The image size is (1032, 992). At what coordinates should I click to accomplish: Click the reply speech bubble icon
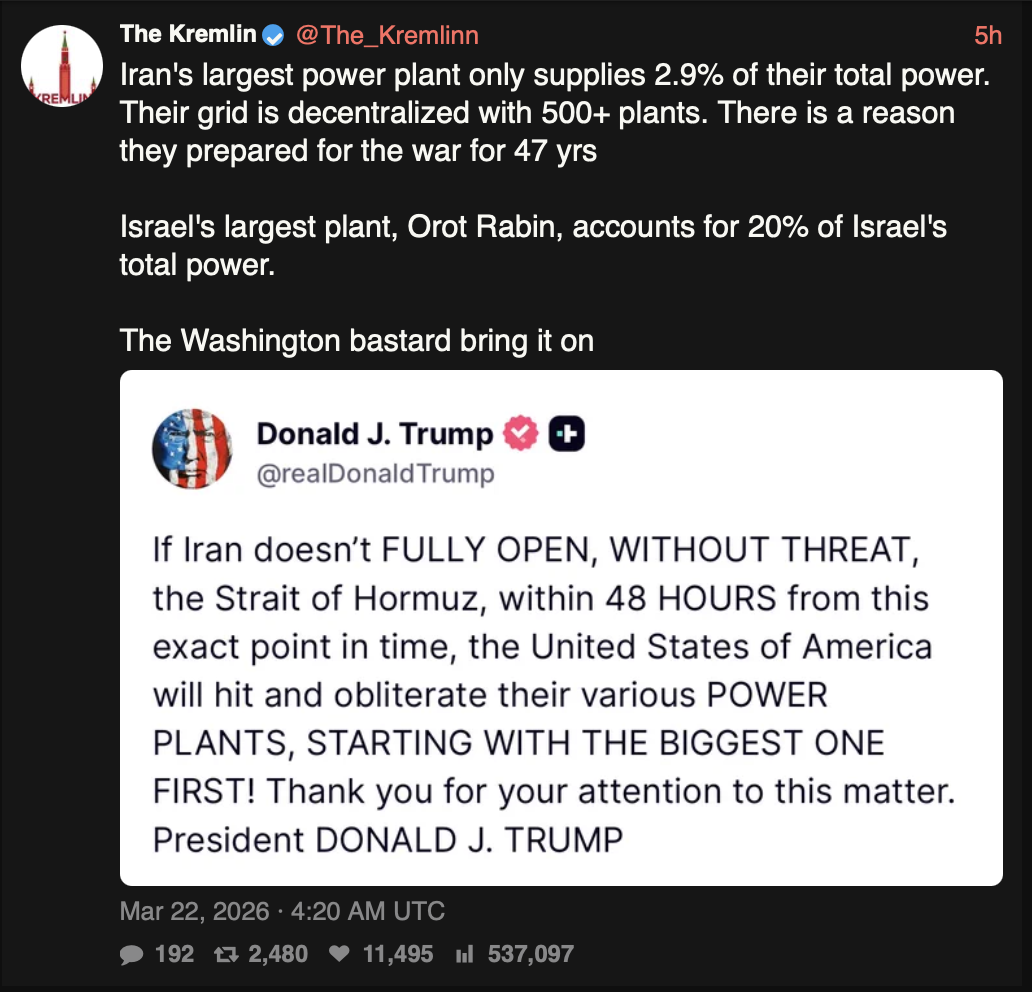pyautogui.click(x=131, y=954)
